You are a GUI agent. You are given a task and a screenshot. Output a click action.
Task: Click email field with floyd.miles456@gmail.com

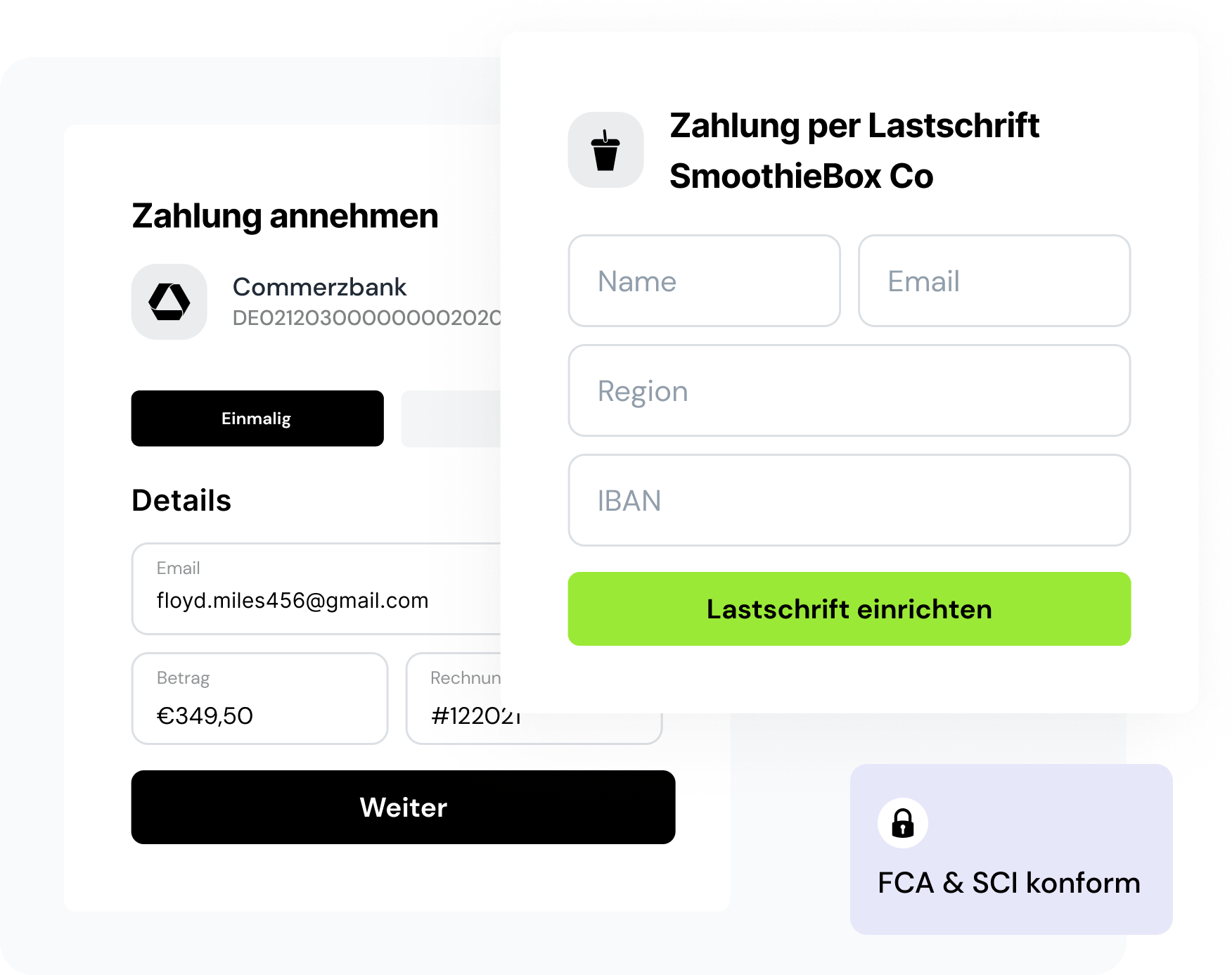pos(316,589)
